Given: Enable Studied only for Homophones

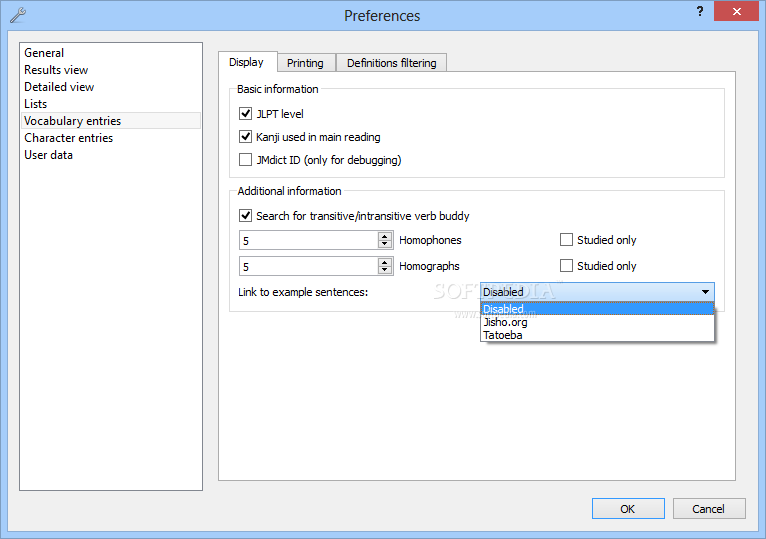Looking at the screenshot, I should [x=567, y=240].
